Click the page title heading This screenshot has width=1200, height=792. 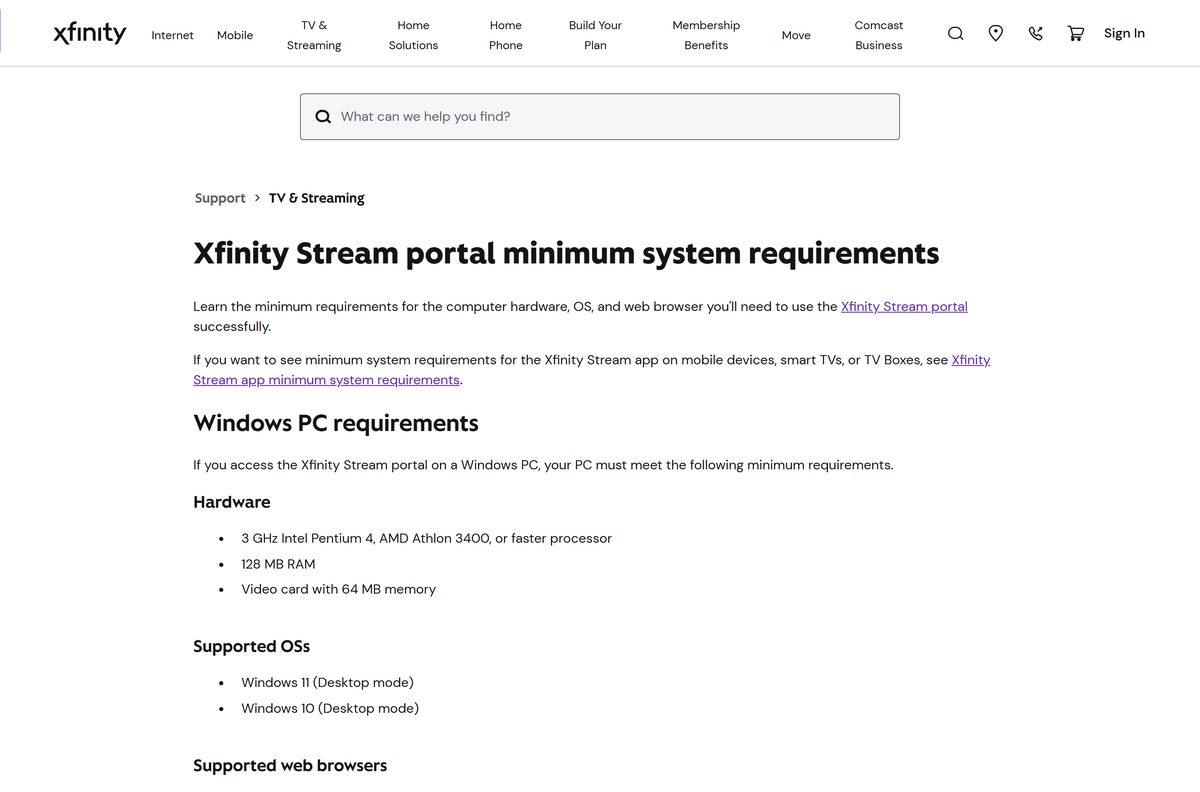coord(566,253)
